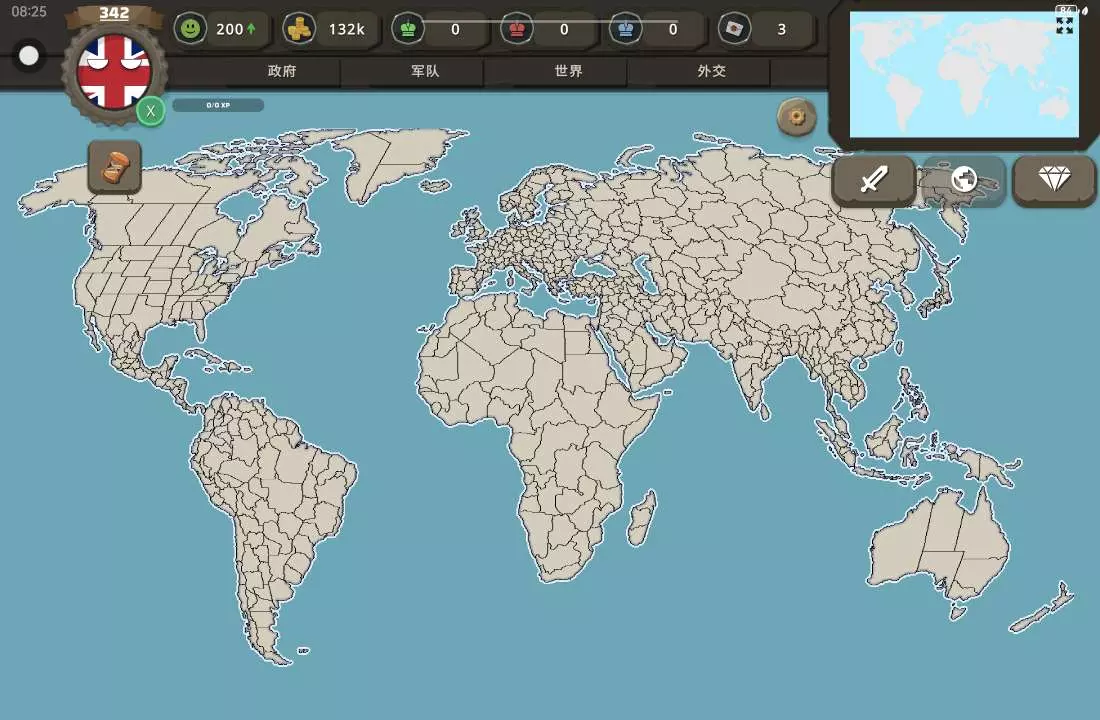1100x720 pixels.
Task: Open the 政府 (Government) tab
Action: [282, 72]
